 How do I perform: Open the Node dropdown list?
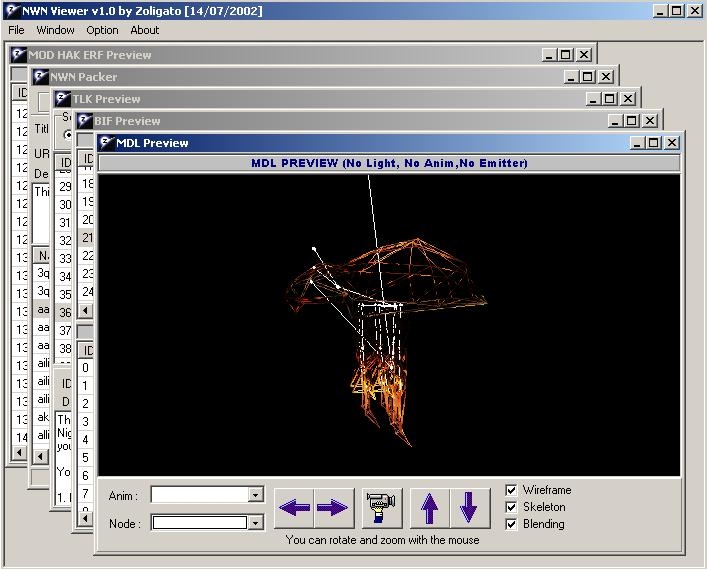coord(256,522)
